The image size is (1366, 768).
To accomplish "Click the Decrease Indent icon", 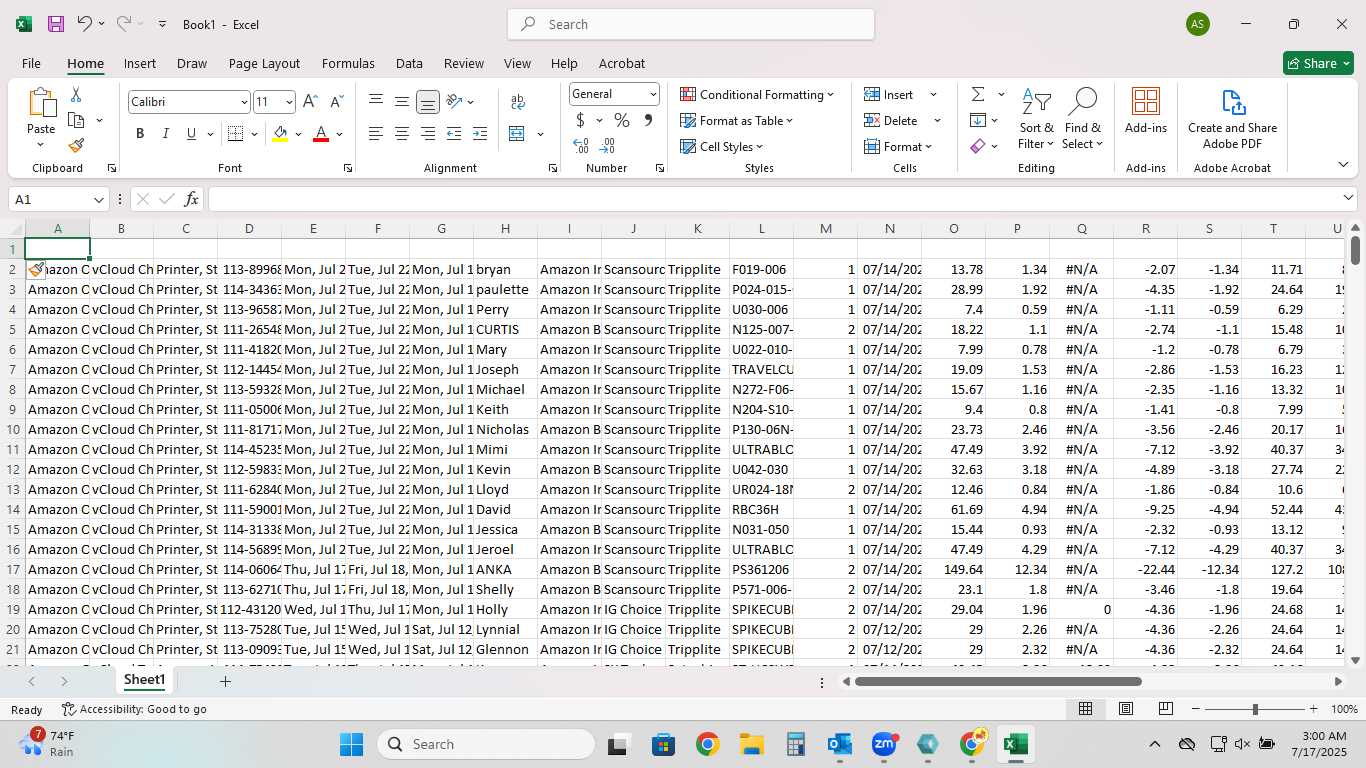I will [x=454, y=133].
